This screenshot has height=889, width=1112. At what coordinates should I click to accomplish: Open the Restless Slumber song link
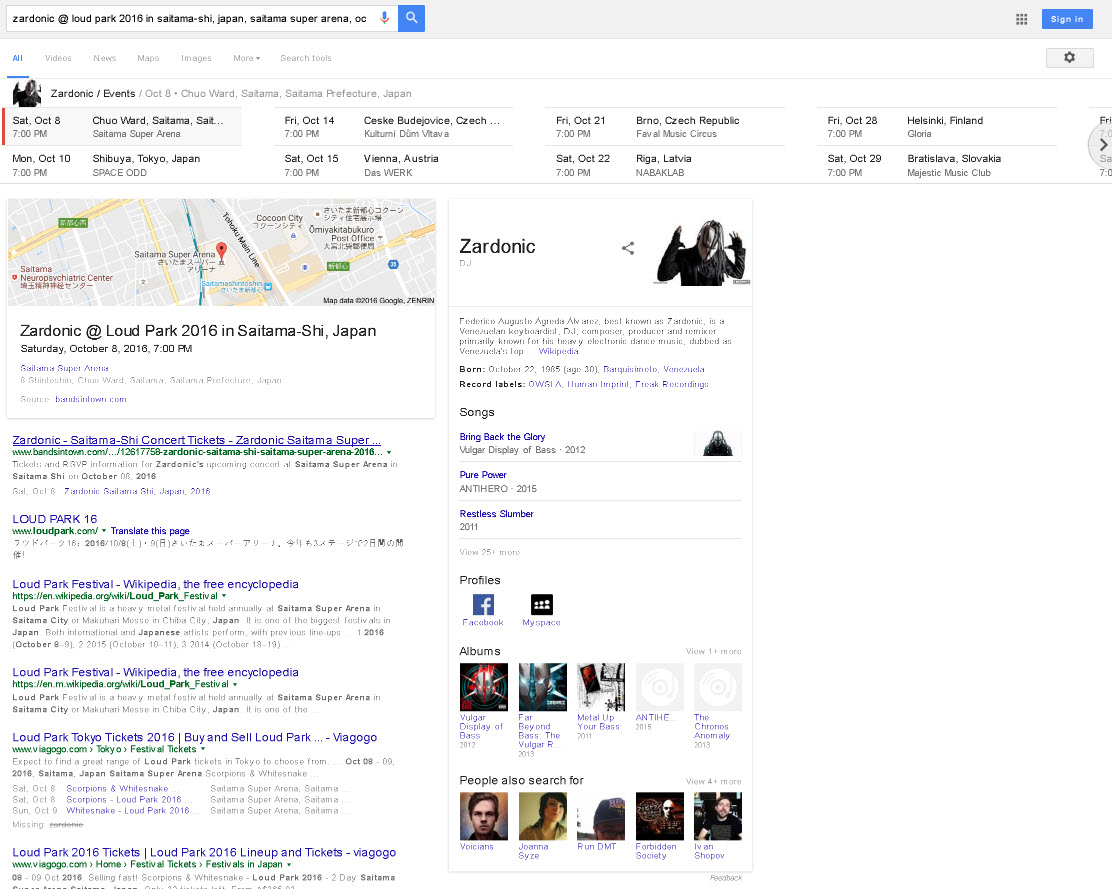[x=496, y=514]
